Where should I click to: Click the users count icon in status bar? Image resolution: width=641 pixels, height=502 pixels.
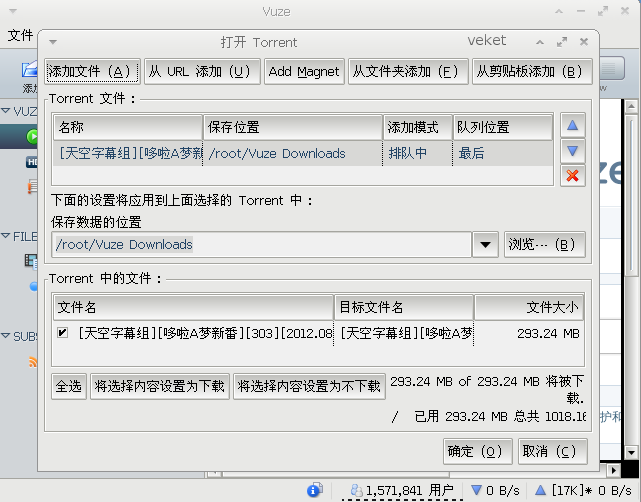pyautogui.click(x=356, y=490)
